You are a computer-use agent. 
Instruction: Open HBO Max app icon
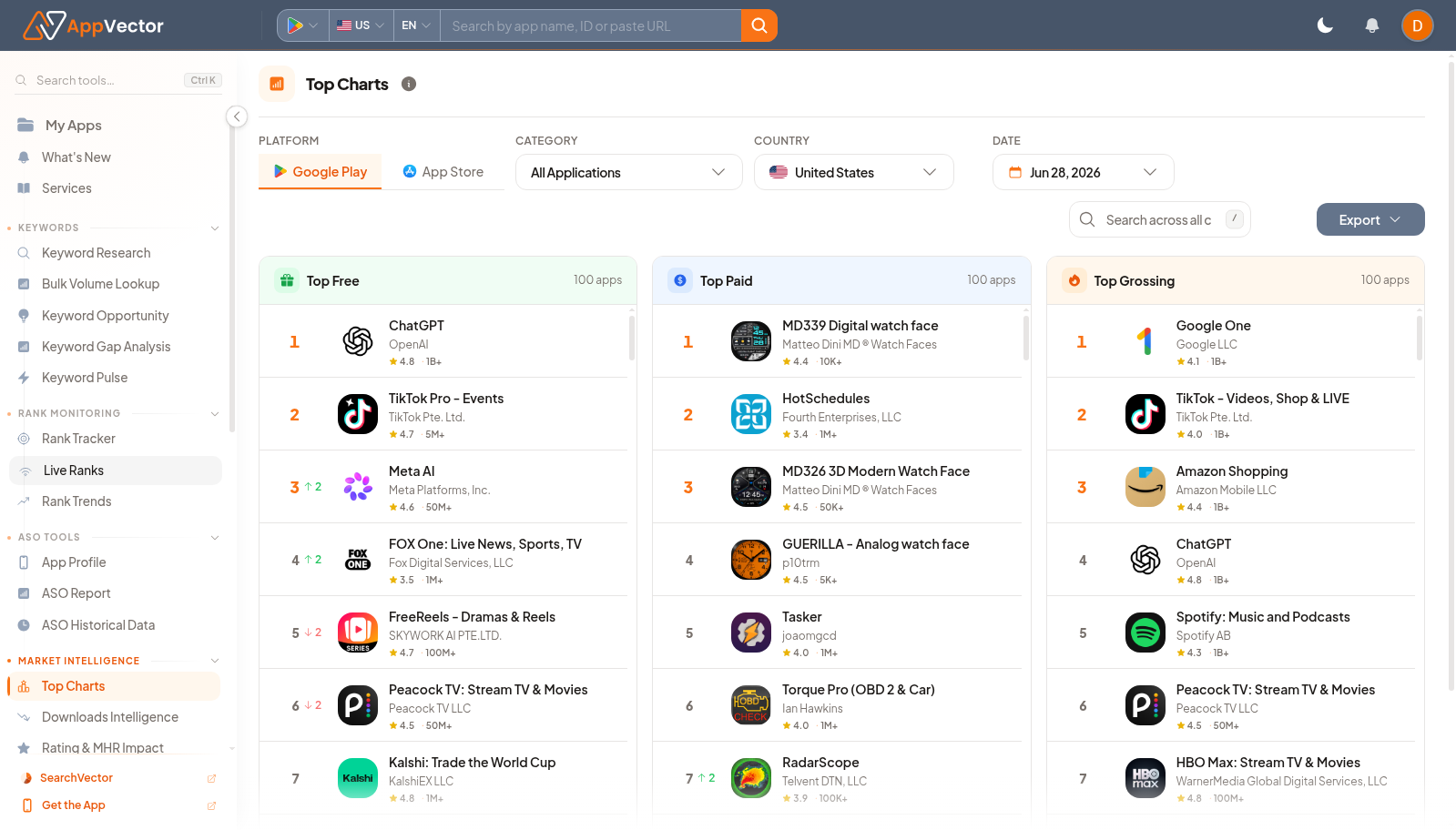pyautogui.click(x=1145, y=778)
